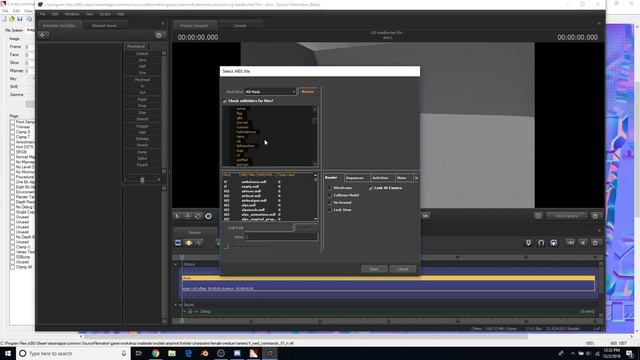Enable the Collision Model checkbox
Screen dimensions: 640x360
pos(330,196)
